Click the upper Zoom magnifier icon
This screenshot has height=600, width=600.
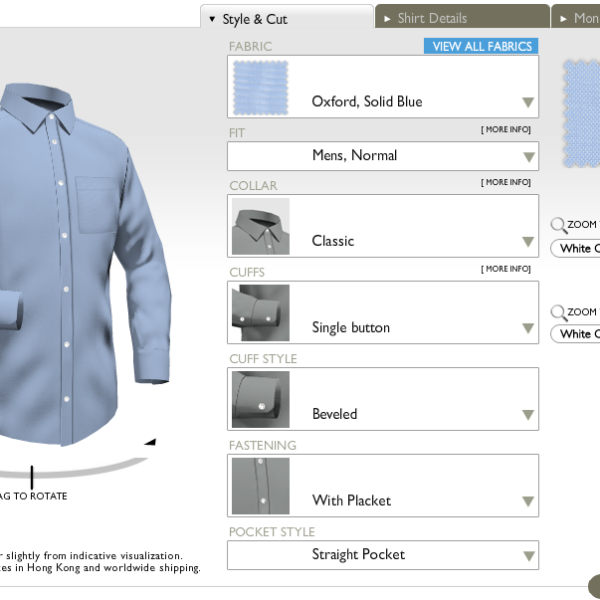[x=558, y=225]
